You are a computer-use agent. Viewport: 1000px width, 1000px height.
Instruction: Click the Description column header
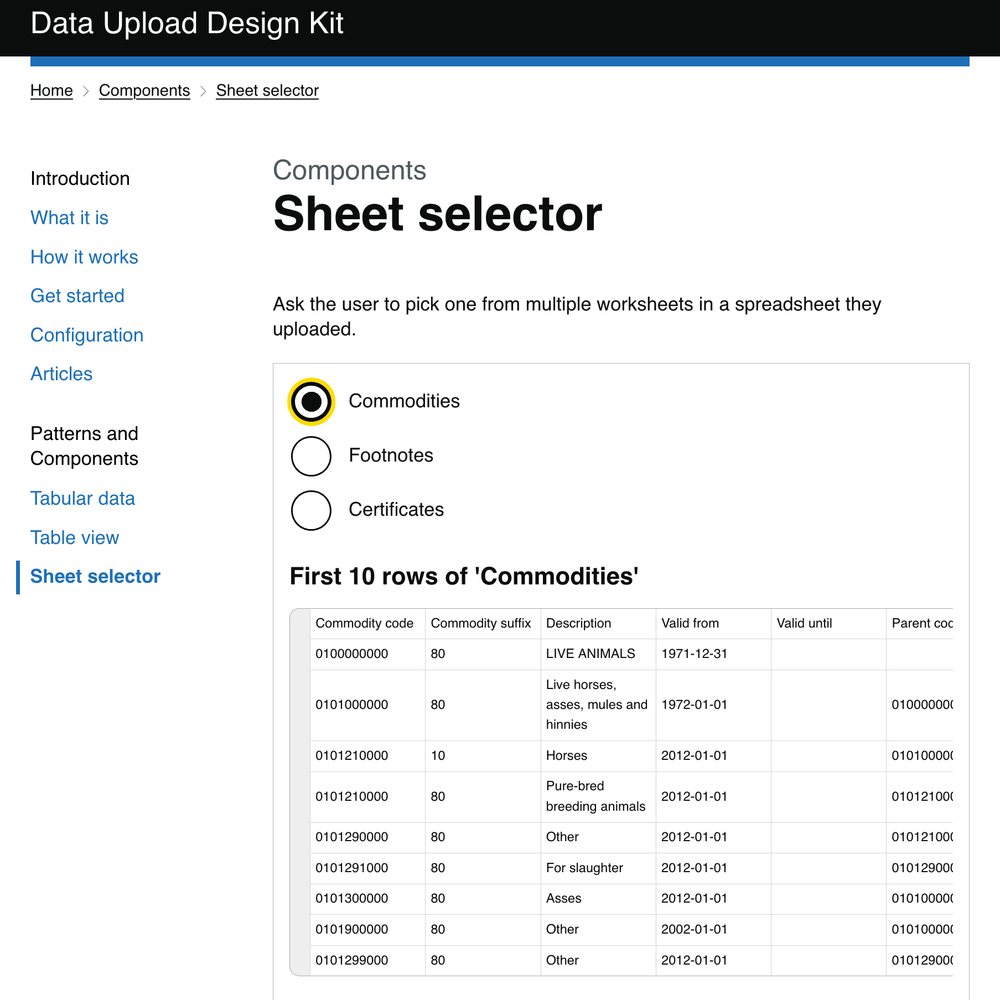click(578, 623)
